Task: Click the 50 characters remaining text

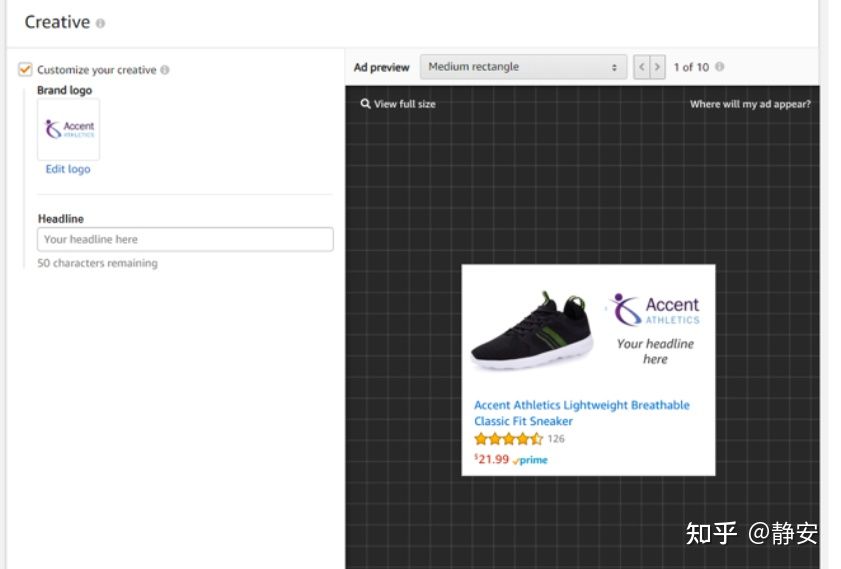Action: 98,263
